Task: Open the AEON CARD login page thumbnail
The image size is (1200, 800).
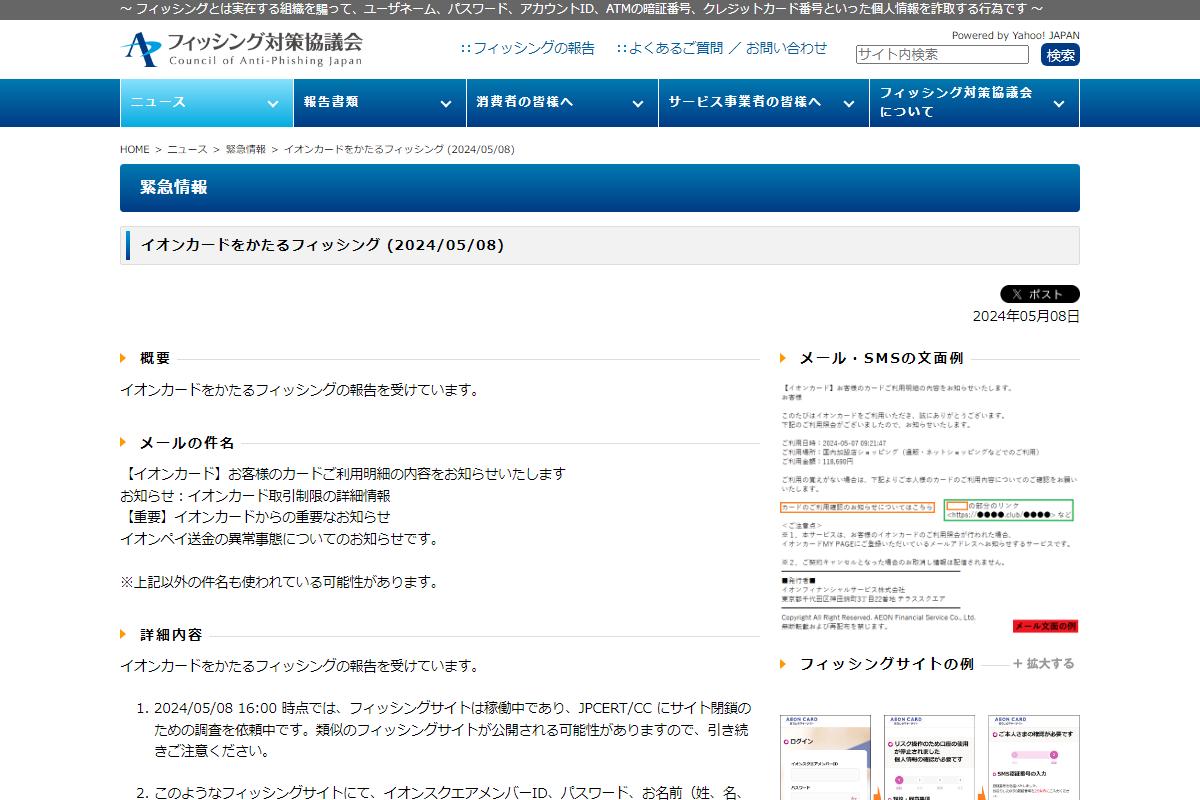Action: [825, 757]
